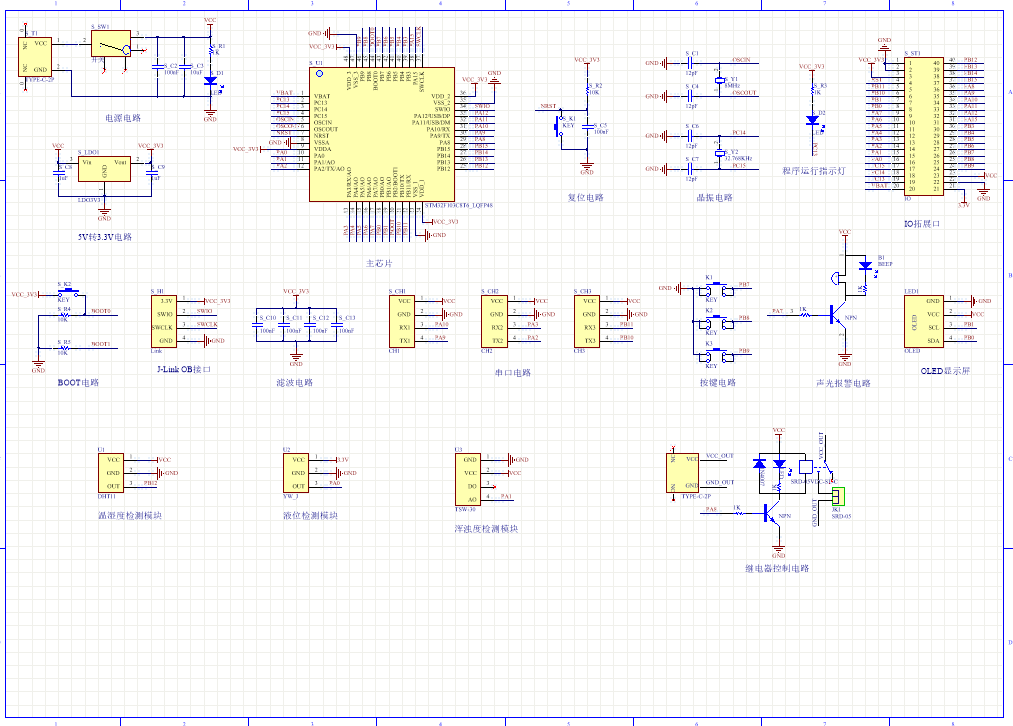This screenshot has width=1013, height=726.
Task: Click the 滤波电路 section label
Action: [x=295, y=382]
